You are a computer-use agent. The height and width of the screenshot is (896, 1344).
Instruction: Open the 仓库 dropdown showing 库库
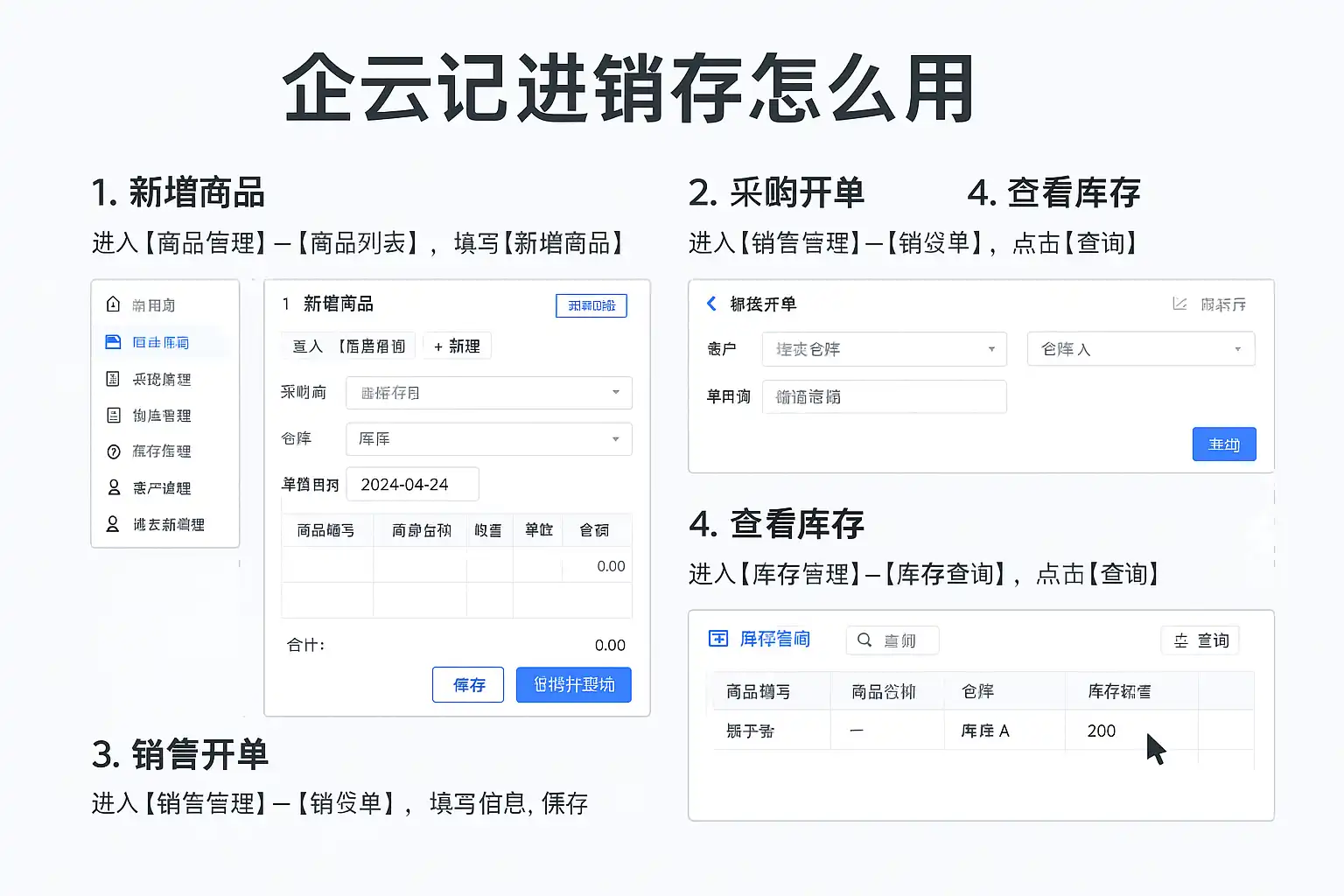[489, 438]
